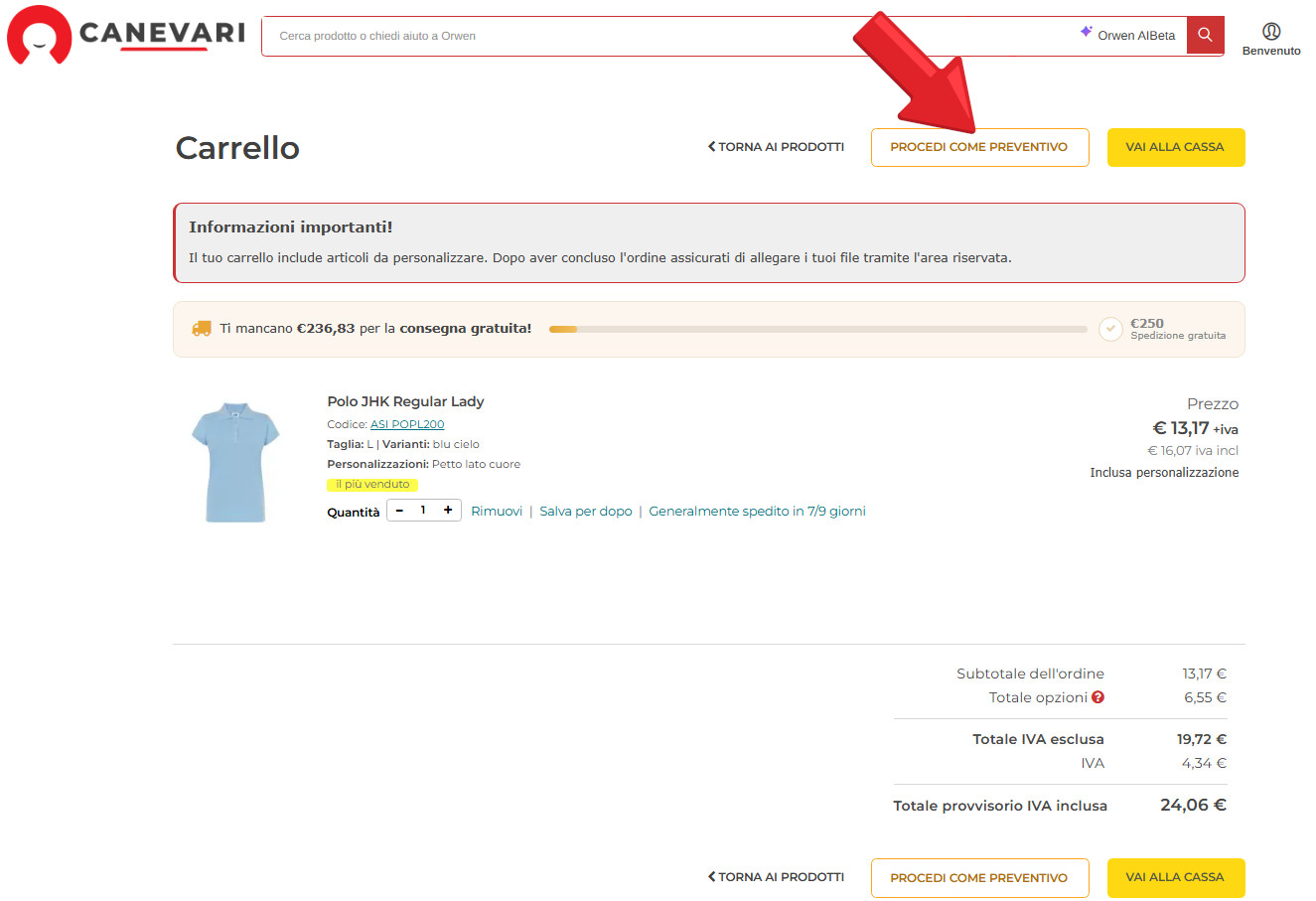Open the ASI POPL200 product code link
This screenshot has height=901, width=1316.
coord(407,424)
